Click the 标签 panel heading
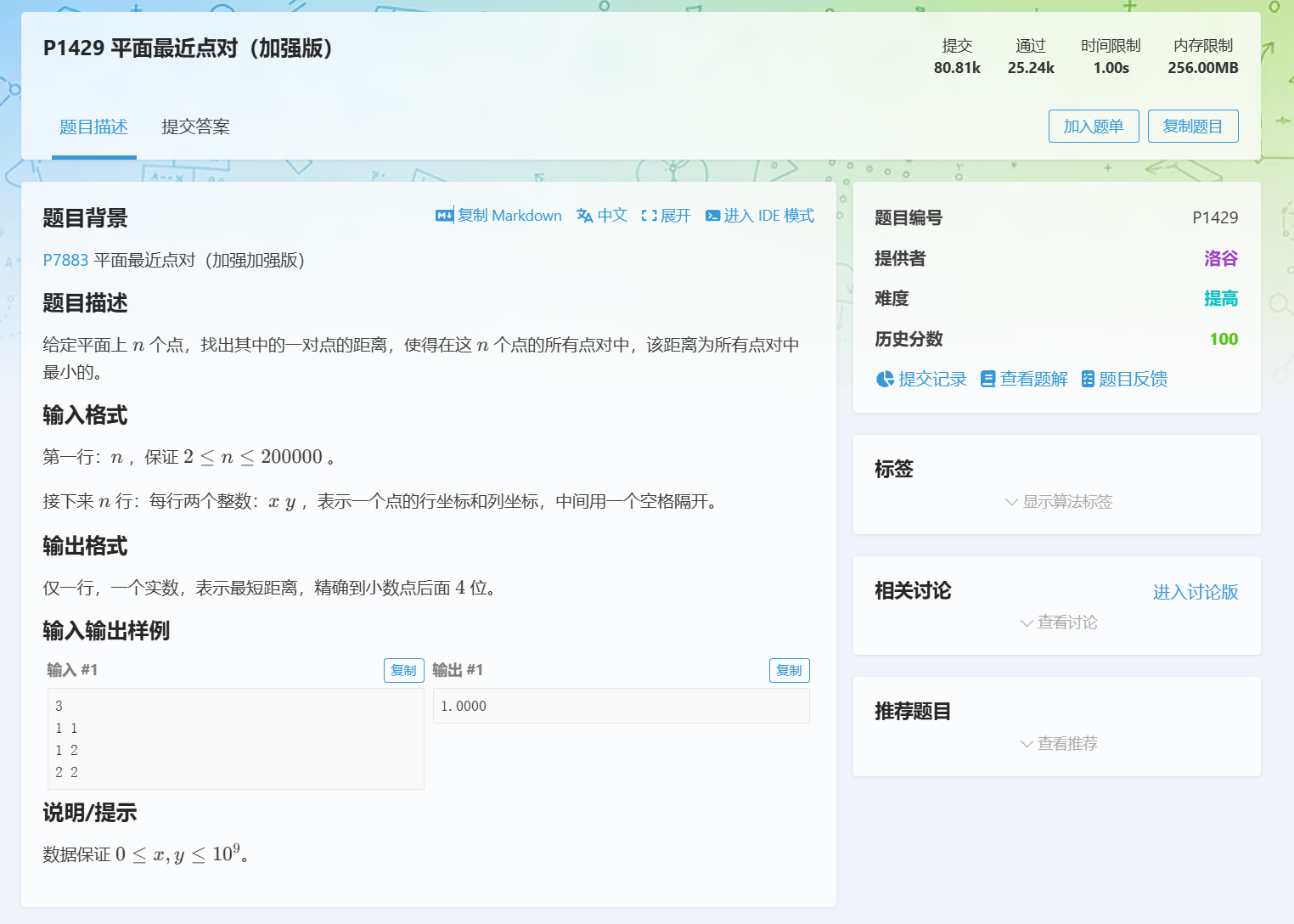The height and width of the screenshot is (924, 1294). tap(894, 469)
